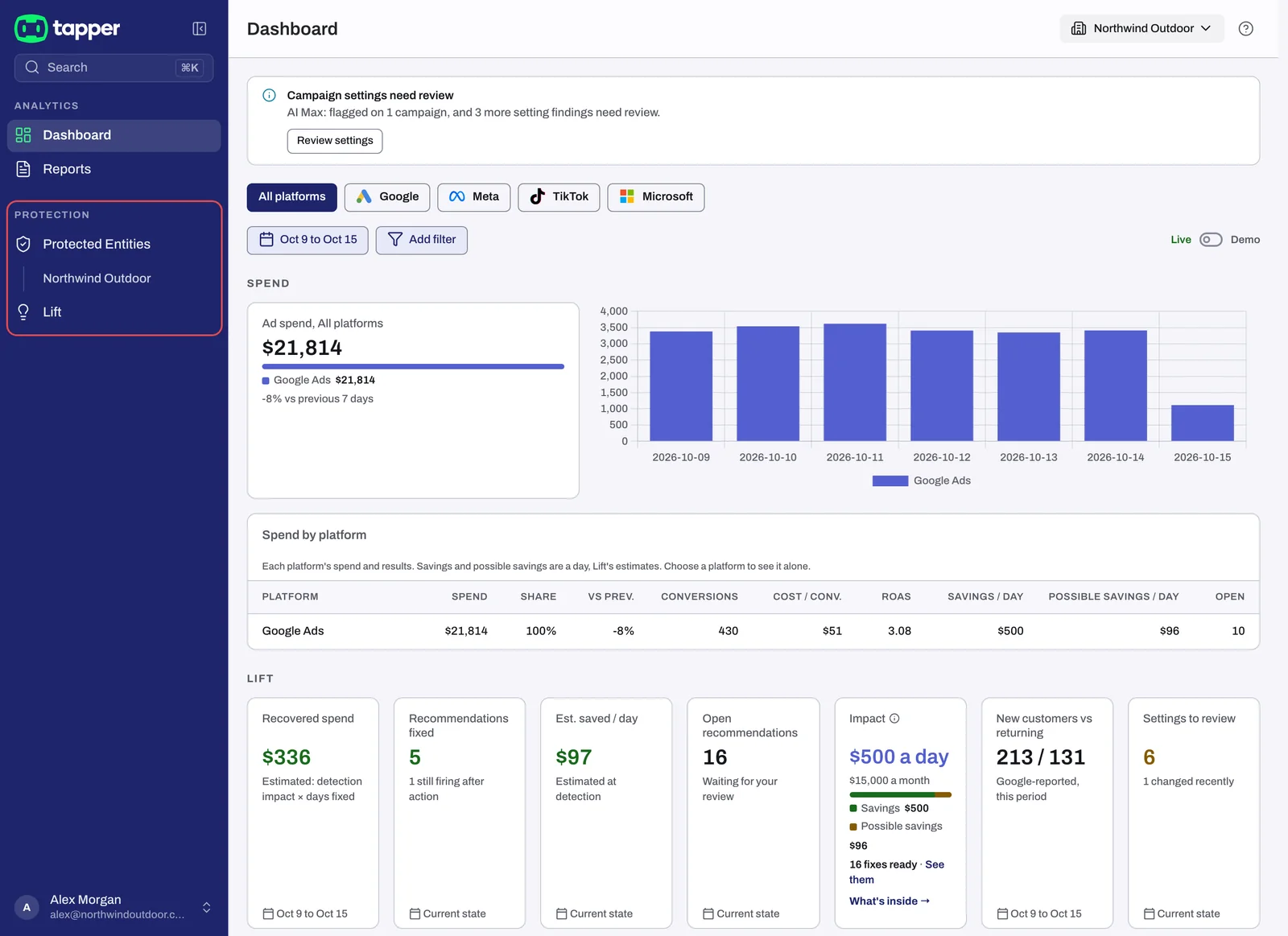This screenshot has height=936, width=1288.
Task: Switch to the Meta platform tab
Action: pos(474,197)
